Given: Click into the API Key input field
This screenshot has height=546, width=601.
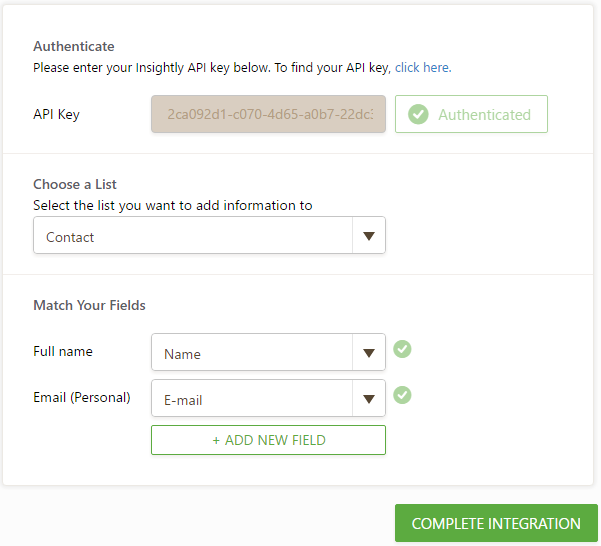Looking at the screenshot, I should pyautogui.click(x=268, y=114).
